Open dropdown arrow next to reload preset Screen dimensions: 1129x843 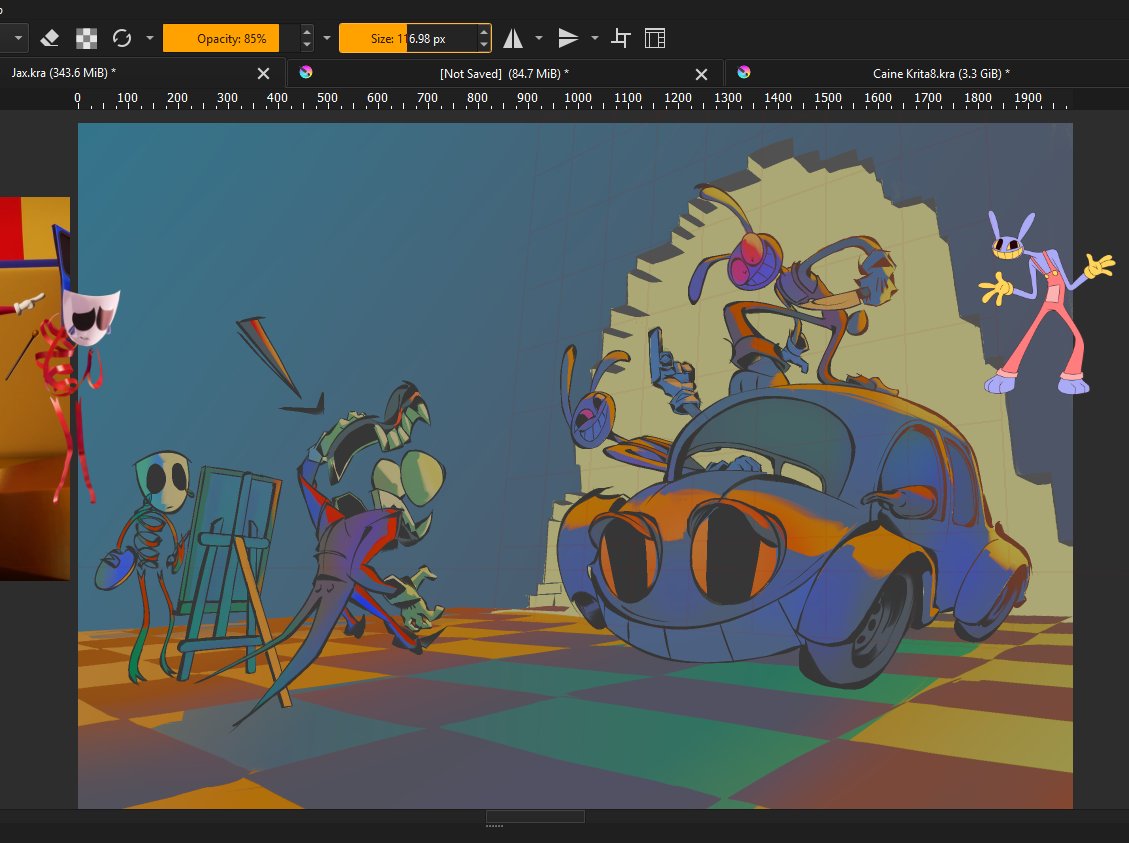point(150,38)
